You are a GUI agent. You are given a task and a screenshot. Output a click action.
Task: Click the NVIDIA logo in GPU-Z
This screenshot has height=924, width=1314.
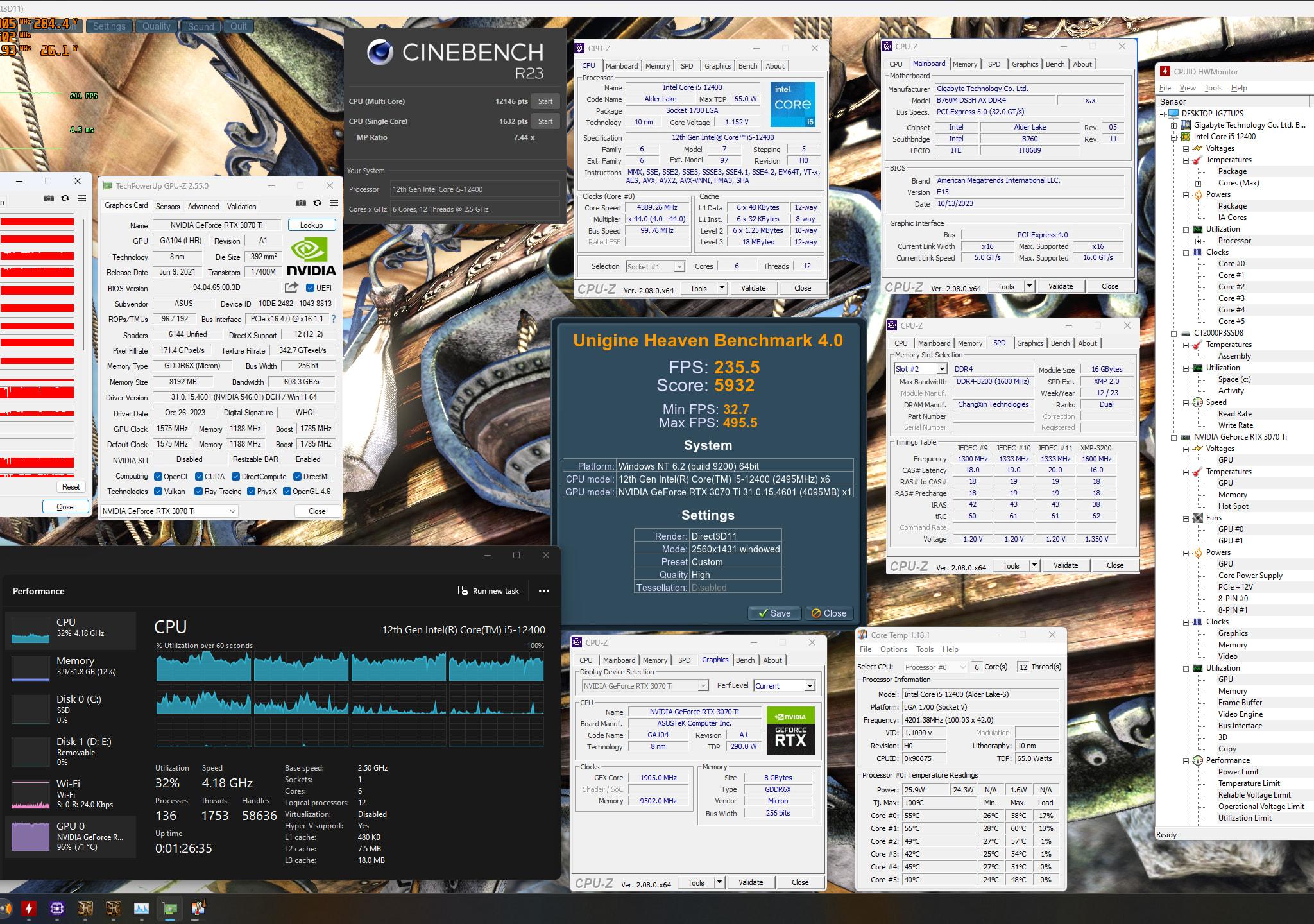(311, 257)
